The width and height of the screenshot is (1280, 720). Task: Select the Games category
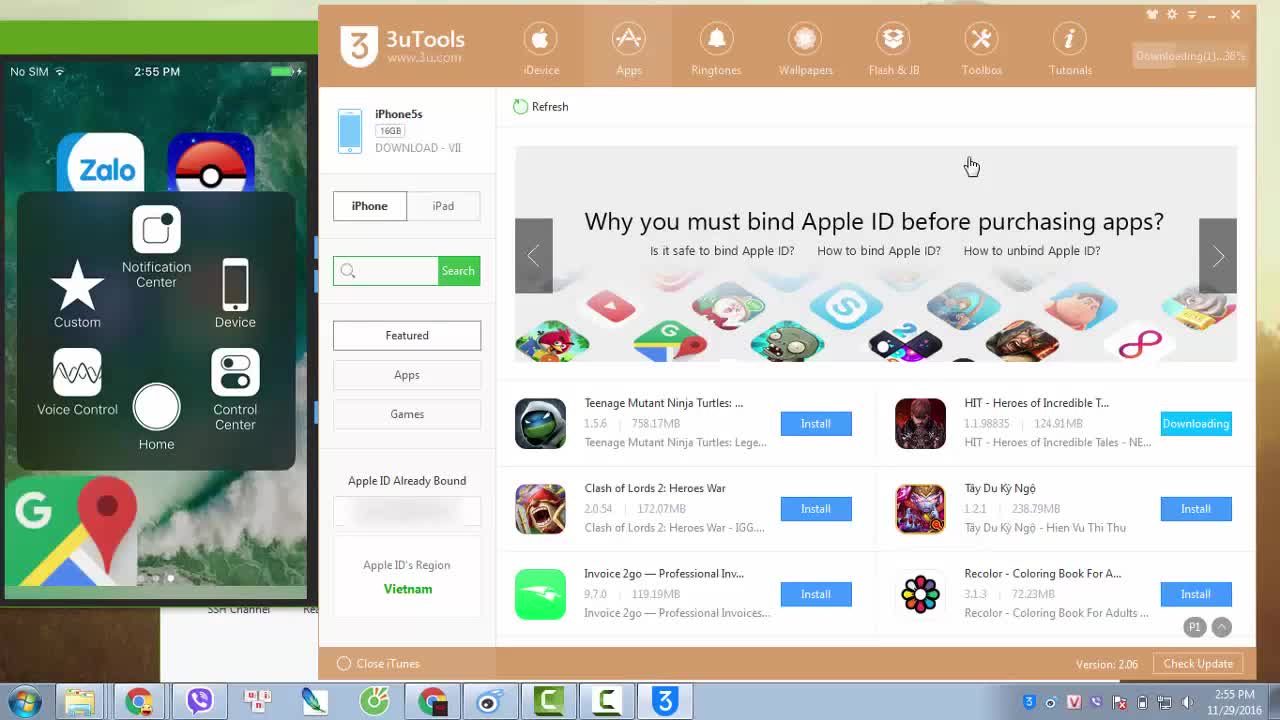click(x=407, y=414)
